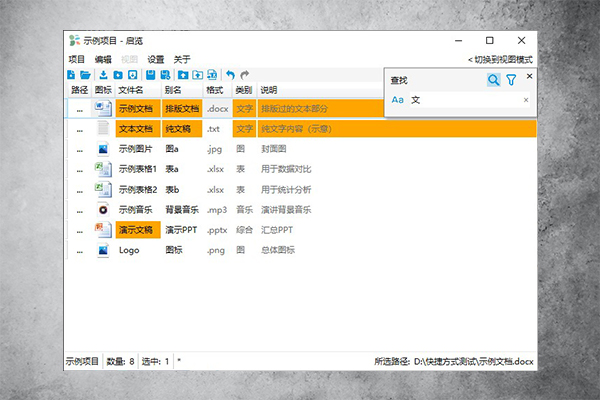600x400 pixels.
Task: Click the document export icon
Action: [212, 75]
